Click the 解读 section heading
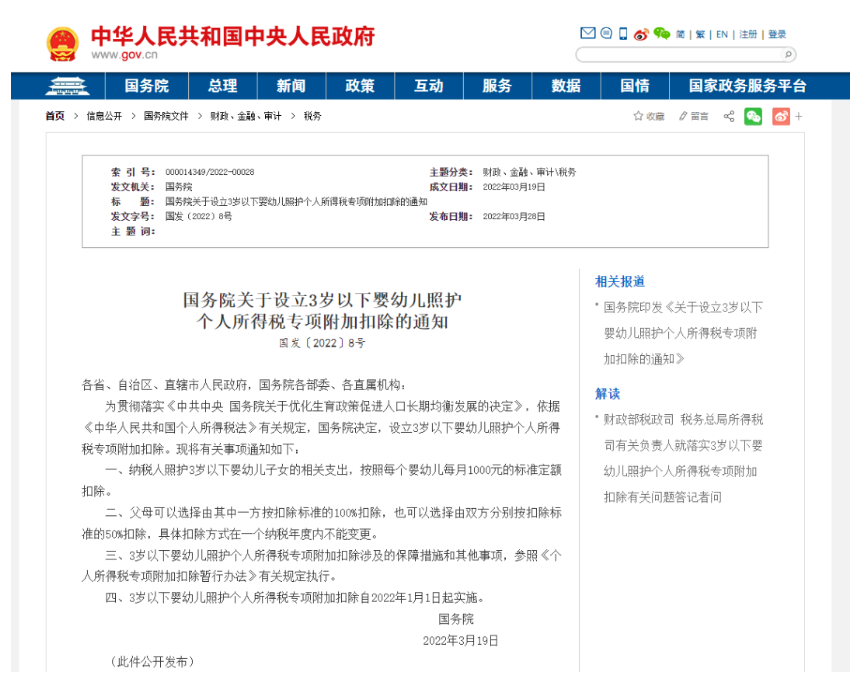This screenshot has height=687, width=856. (x=608, y=394)
